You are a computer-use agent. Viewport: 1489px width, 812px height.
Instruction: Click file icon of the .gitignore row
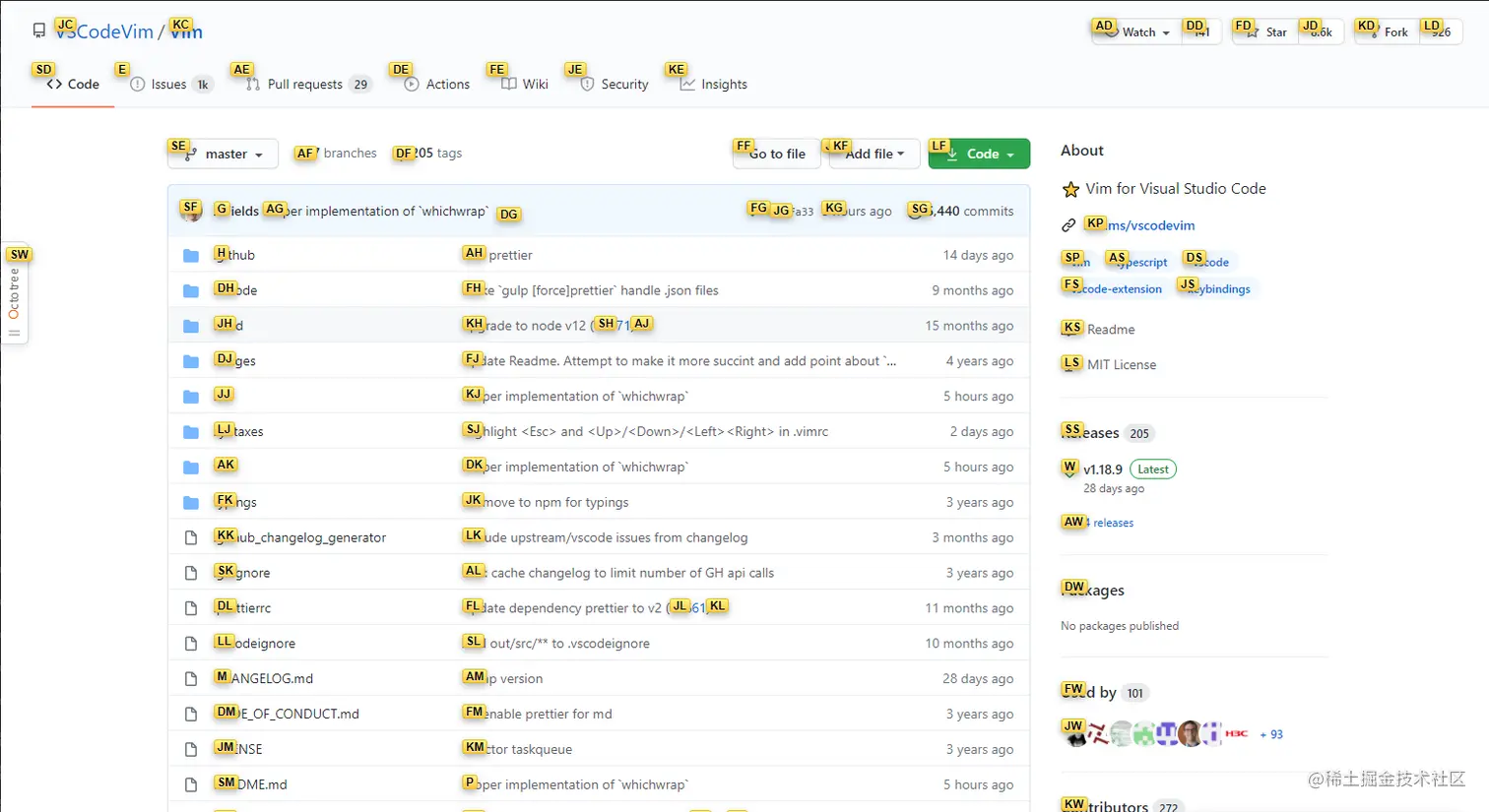point(191,574)
